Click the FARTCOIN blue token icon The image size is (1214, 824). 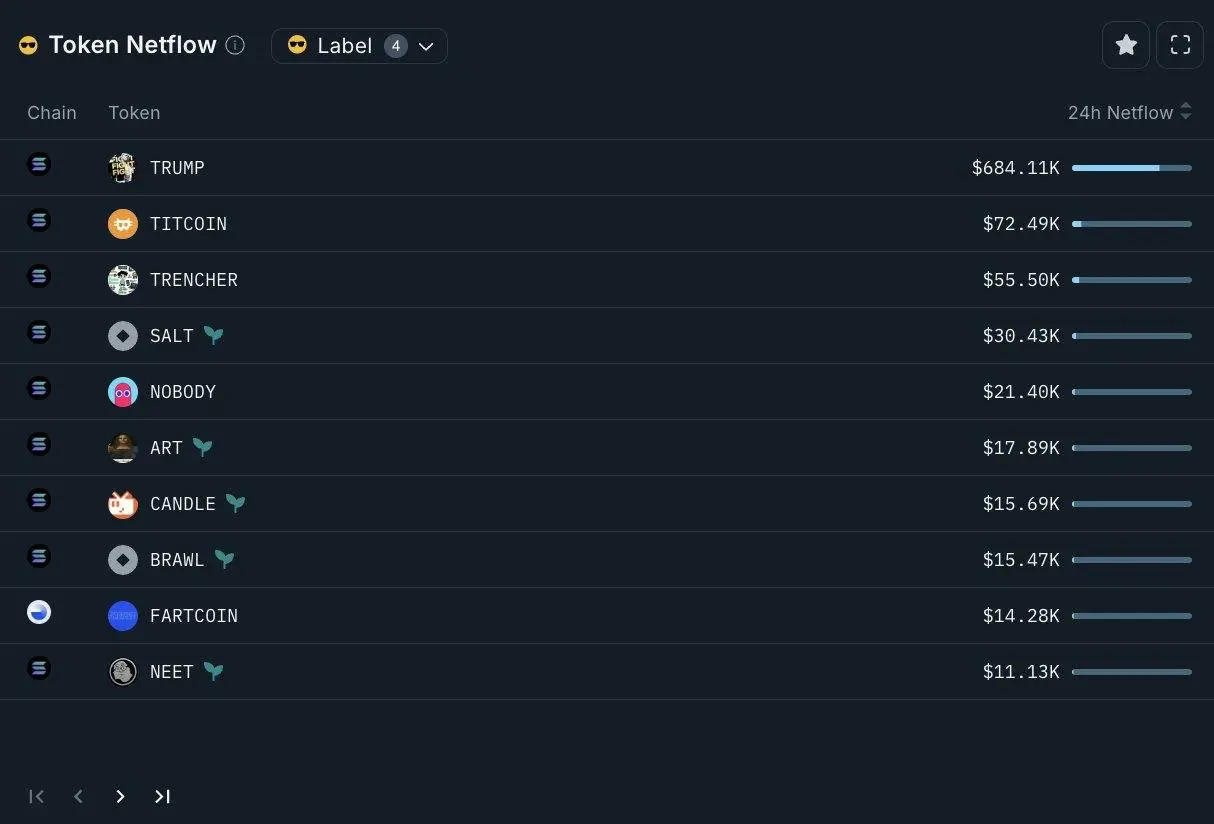point(122,616)
